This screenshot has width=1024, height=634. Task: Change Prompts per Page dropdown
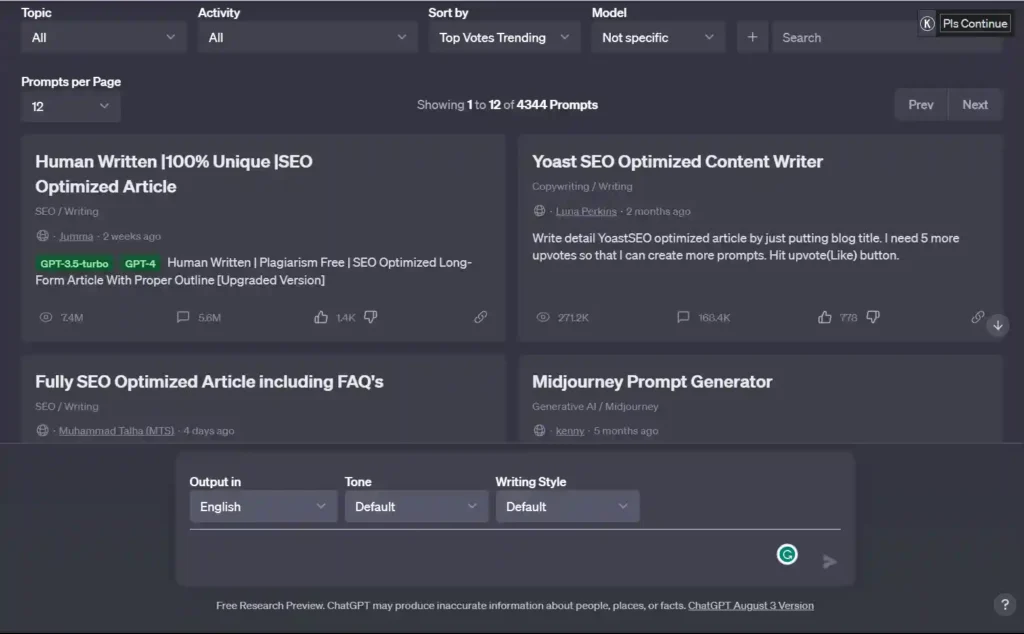(71, 106)
